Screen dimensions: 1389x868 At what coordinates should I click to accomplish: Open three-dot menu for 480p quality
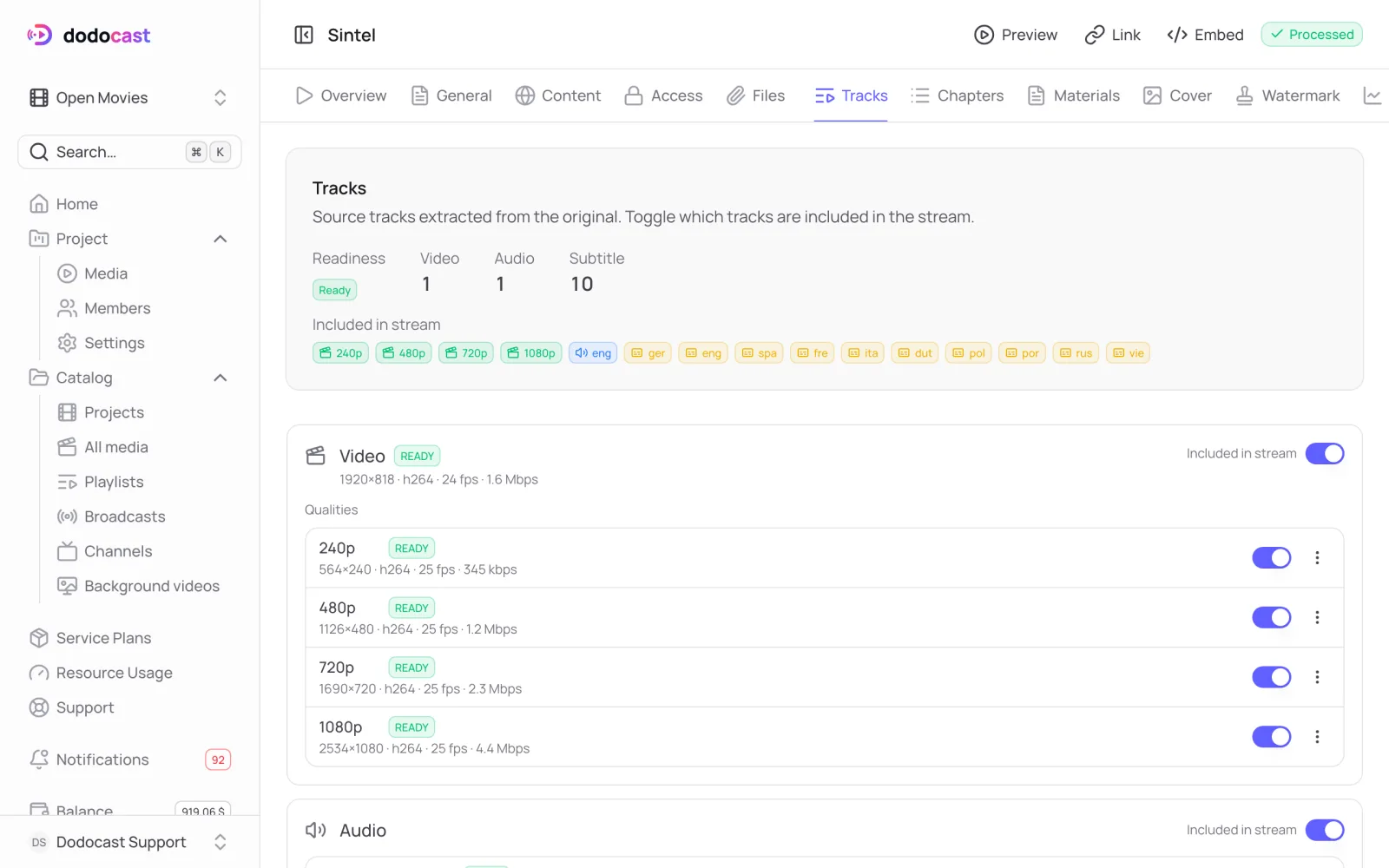pyautogui.click(x=1317, y=617)
